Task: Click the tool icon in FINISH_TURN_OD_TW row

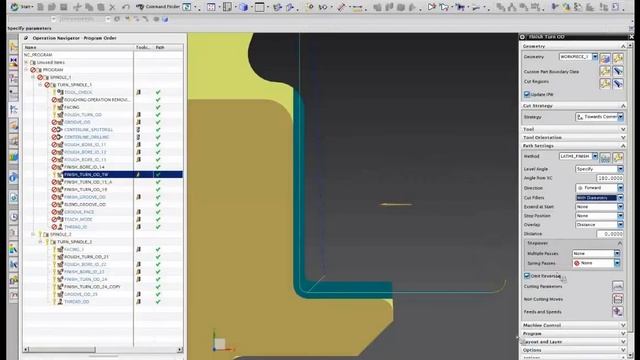Action: [x=138, y=174]
